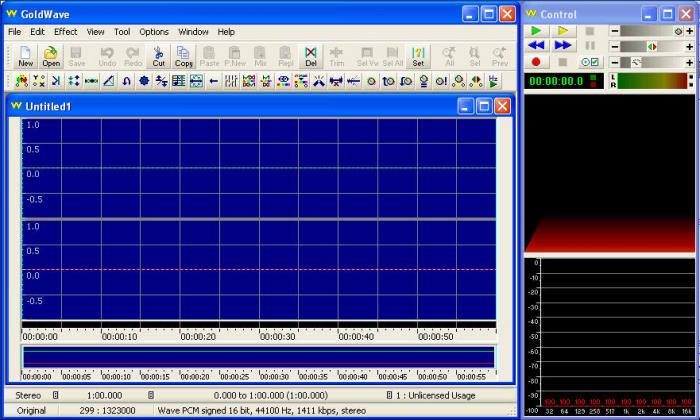700x420 pixels.
Task: Click the Stereo channel status field
Action: click(x=28, y=395)
